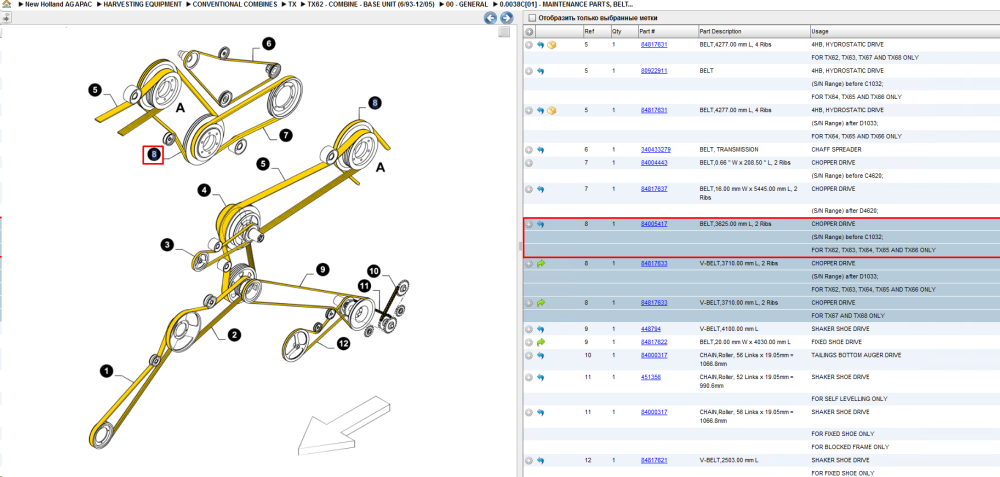
Task: Add part 451356 using its plus icon
Action: pos(529,378)
